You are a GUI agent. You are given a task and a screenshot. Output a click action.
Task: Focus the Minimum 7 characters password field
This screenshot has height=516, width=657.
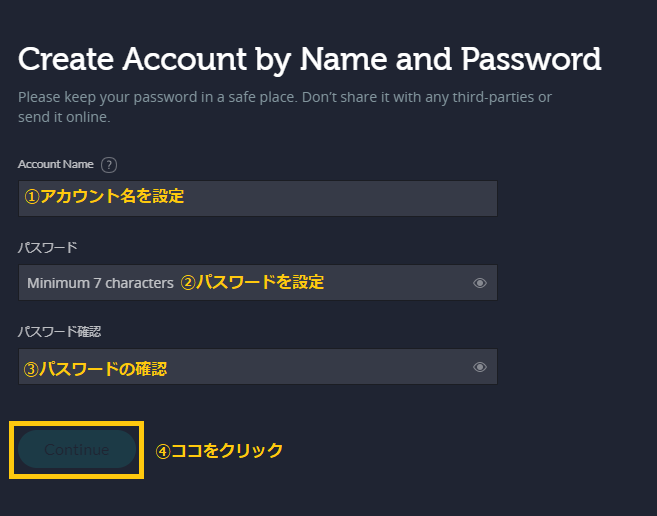[x=258, y=283]
